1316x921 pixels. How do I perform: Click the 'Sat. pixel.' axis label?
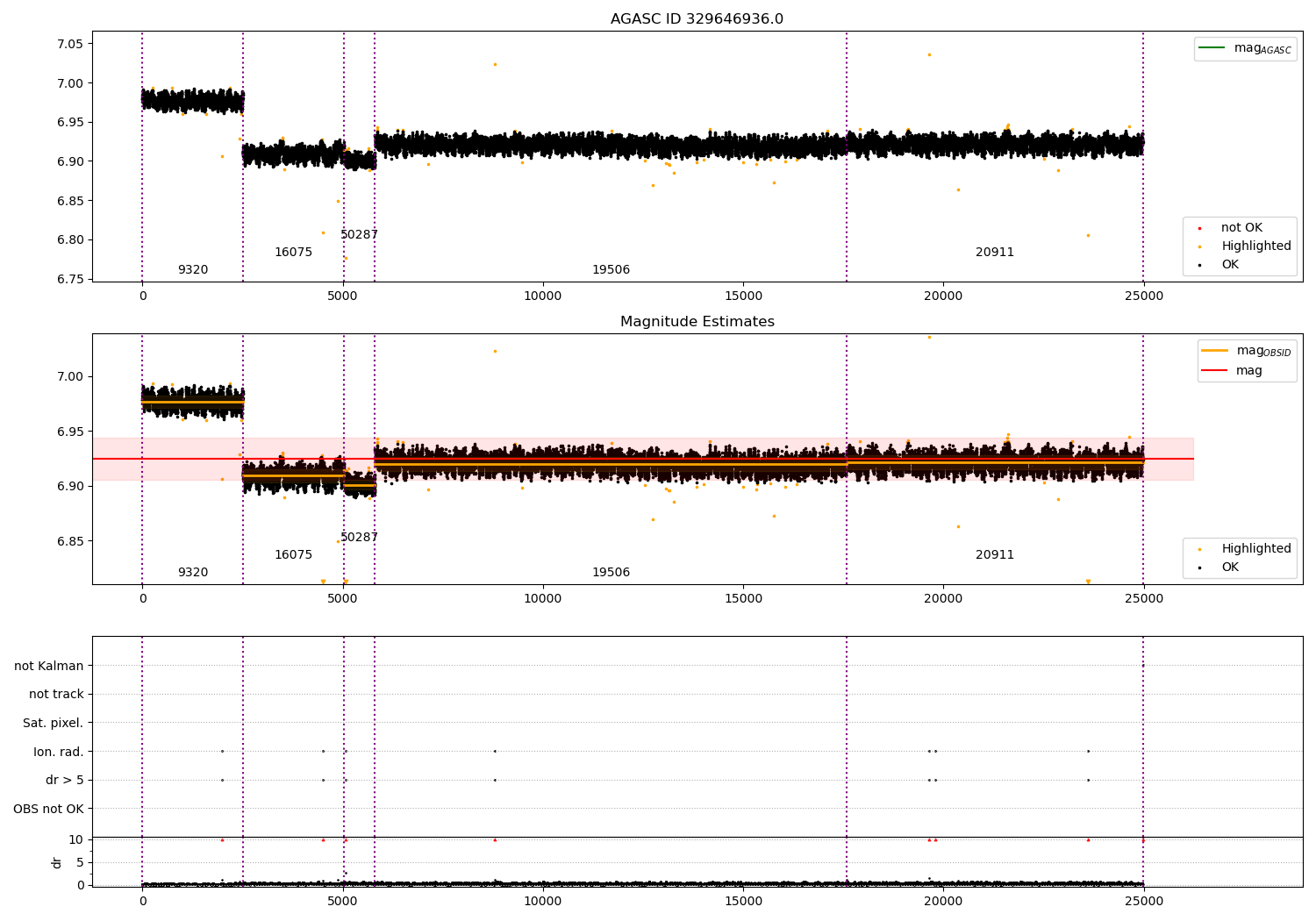(x=54, y=723)
